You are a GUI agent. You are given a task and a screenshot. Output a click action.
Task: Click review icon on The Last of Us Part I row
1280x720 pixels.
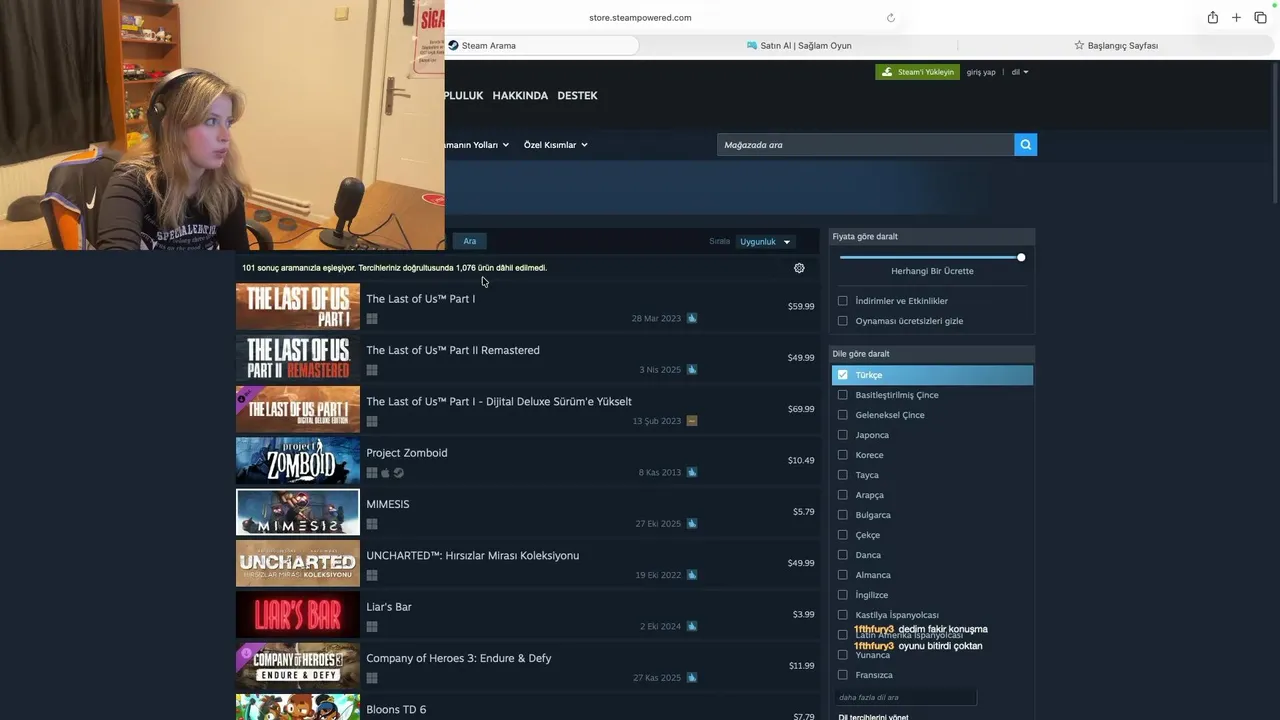point(692,319)
